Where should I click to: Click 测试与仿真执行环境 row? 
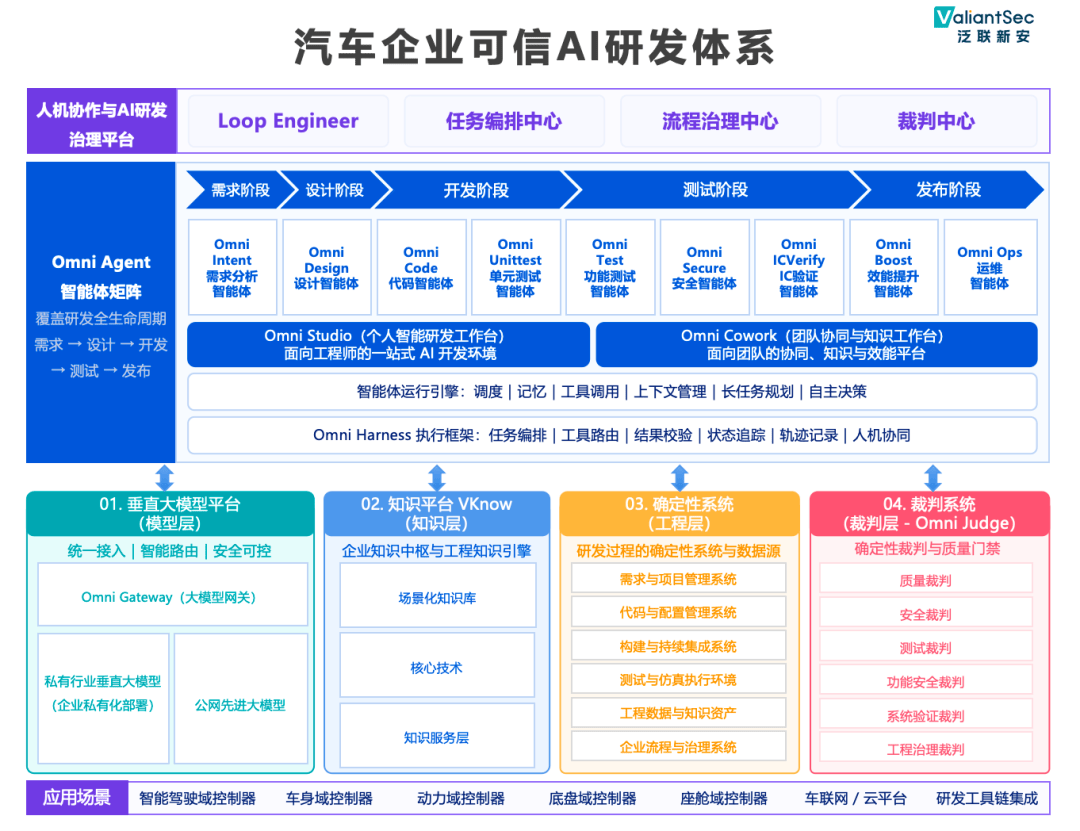point(678,679)
